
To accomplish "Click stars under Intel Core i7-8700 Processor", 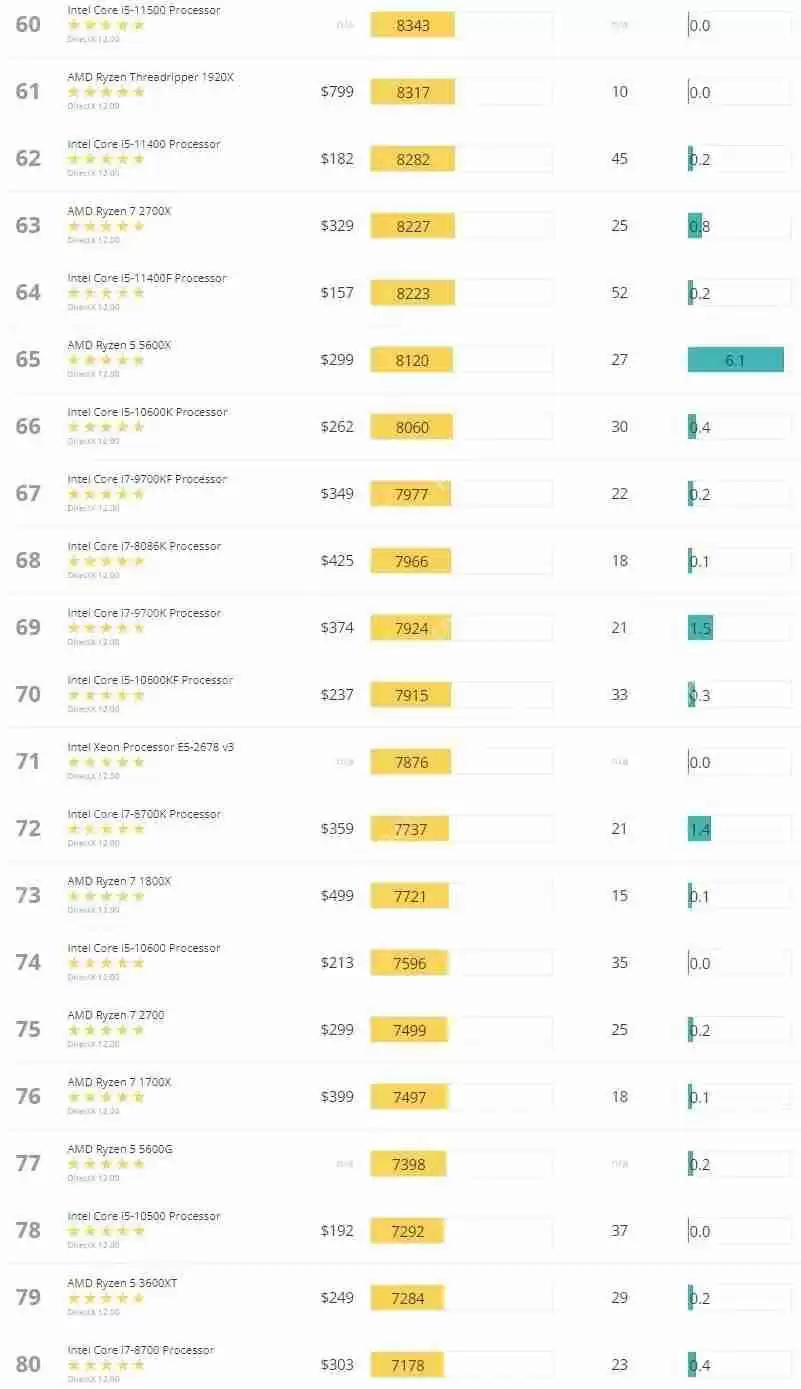I will tap(106, 1365).
